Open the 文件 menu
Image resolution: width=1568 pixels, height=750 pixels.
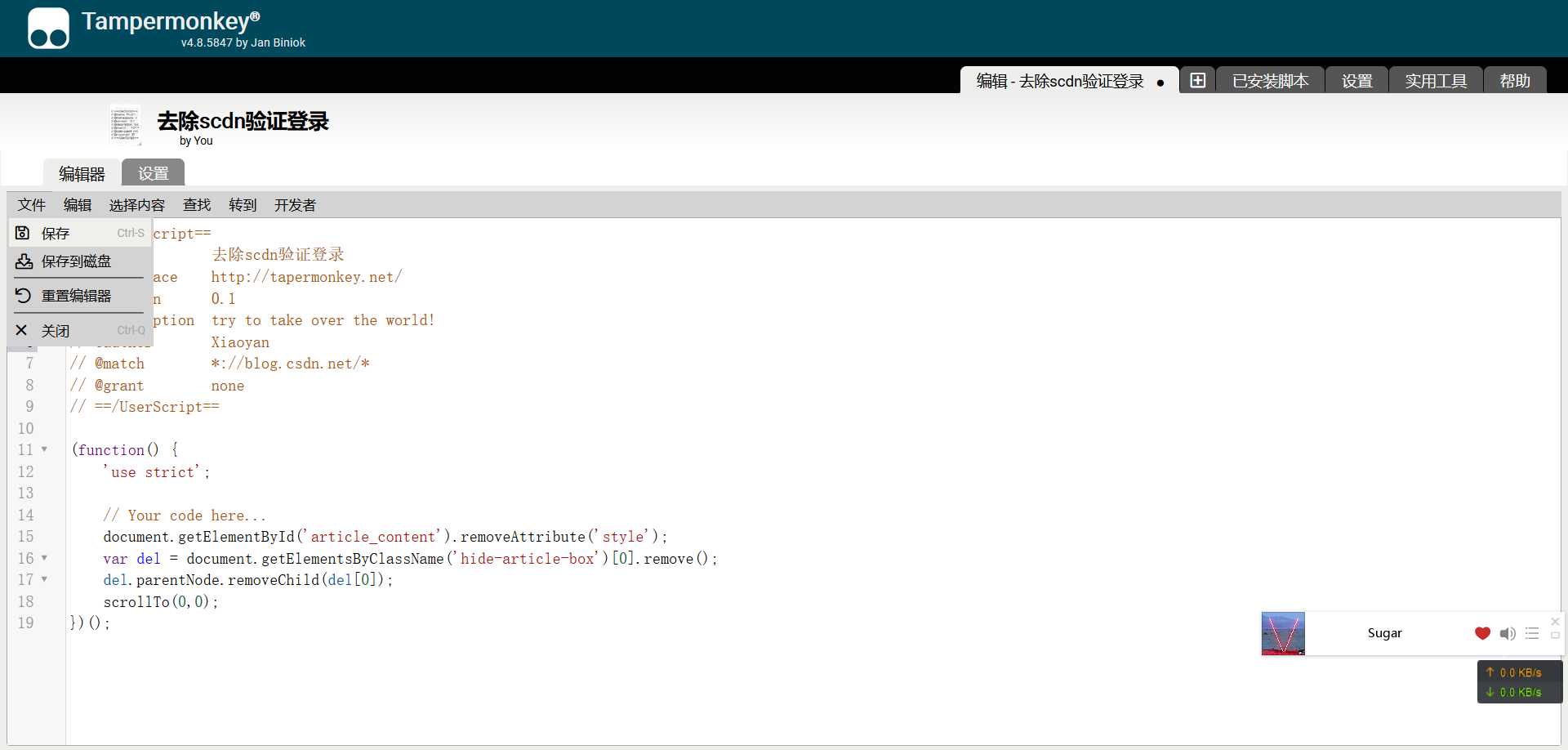click(32, 205)
